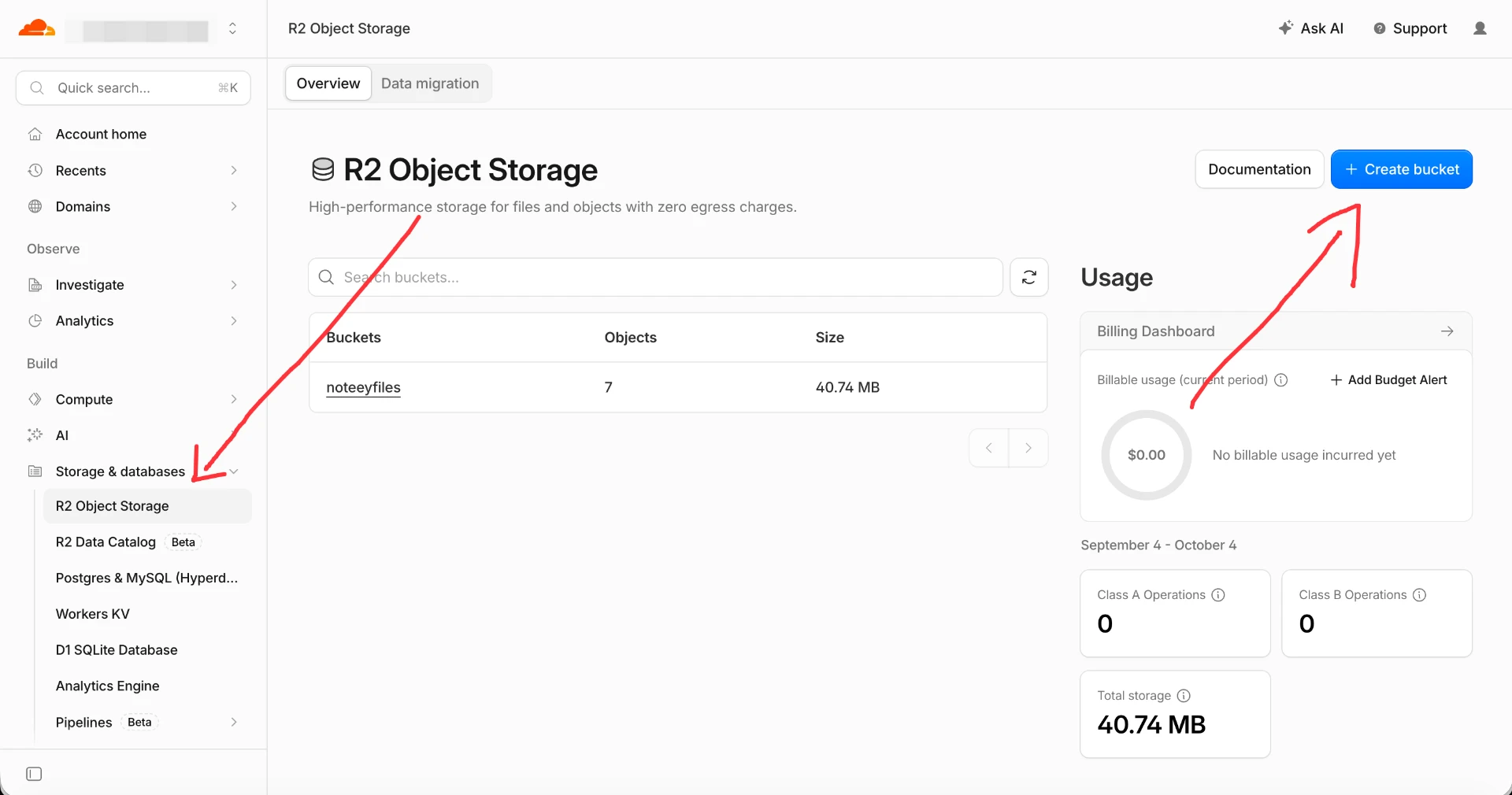Open Analytics Engine
The height and width of the screenshot is (795, 1512).
(x=107, y=686)
